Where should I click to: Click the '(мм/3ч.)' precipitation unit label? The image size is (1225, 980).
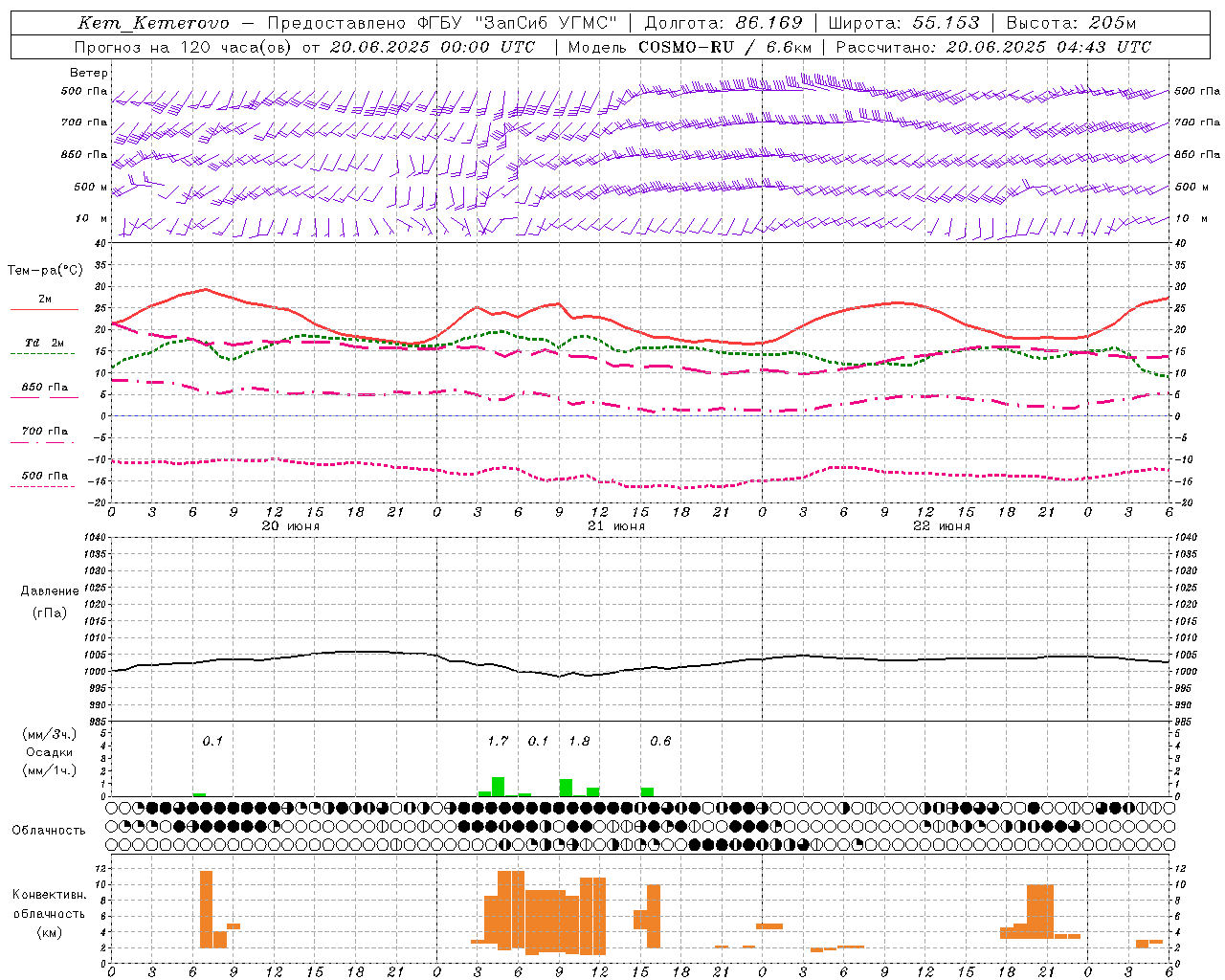tap(50, 735)
